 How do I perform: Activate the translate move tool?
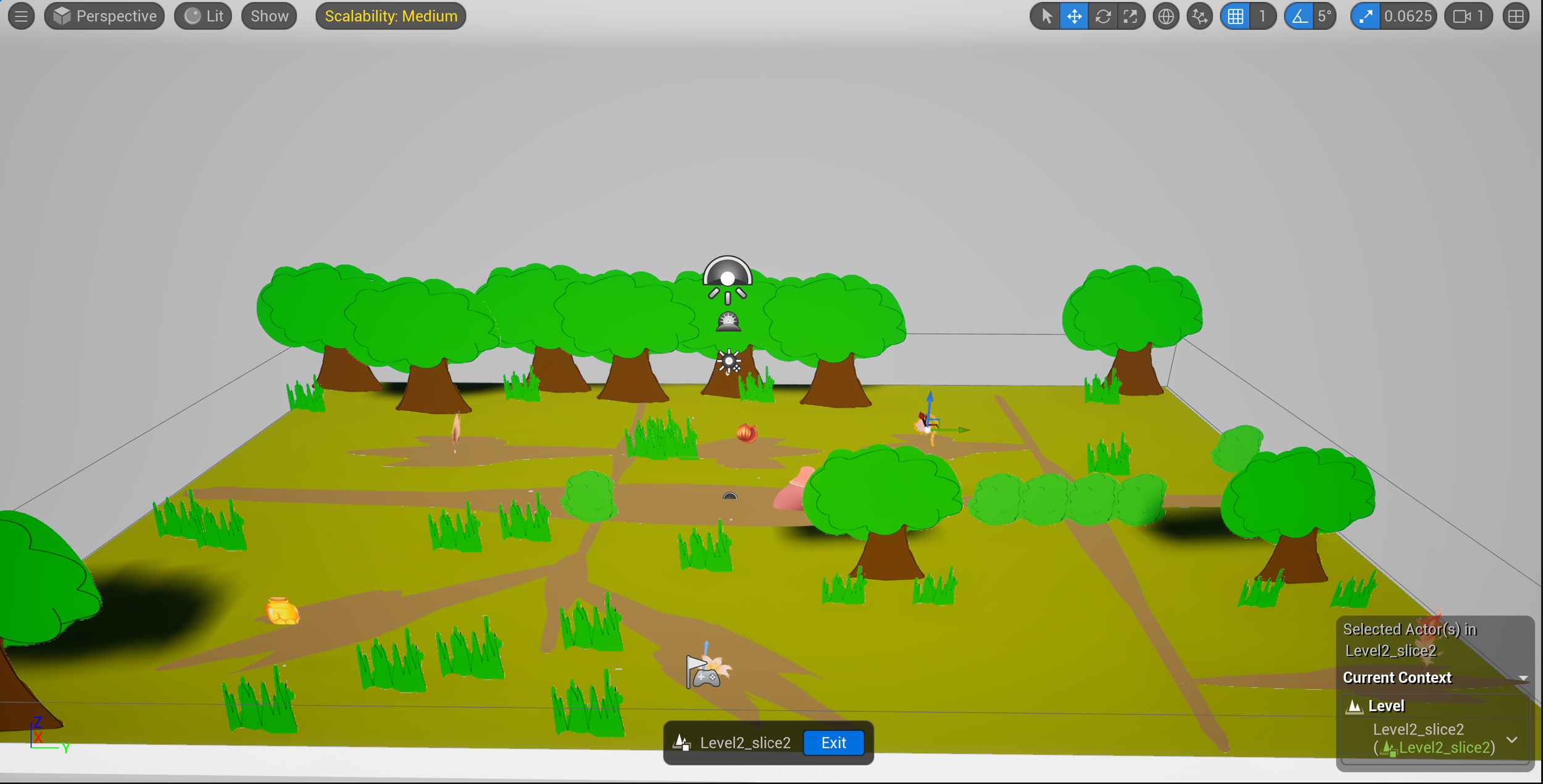click(1074, 16)
